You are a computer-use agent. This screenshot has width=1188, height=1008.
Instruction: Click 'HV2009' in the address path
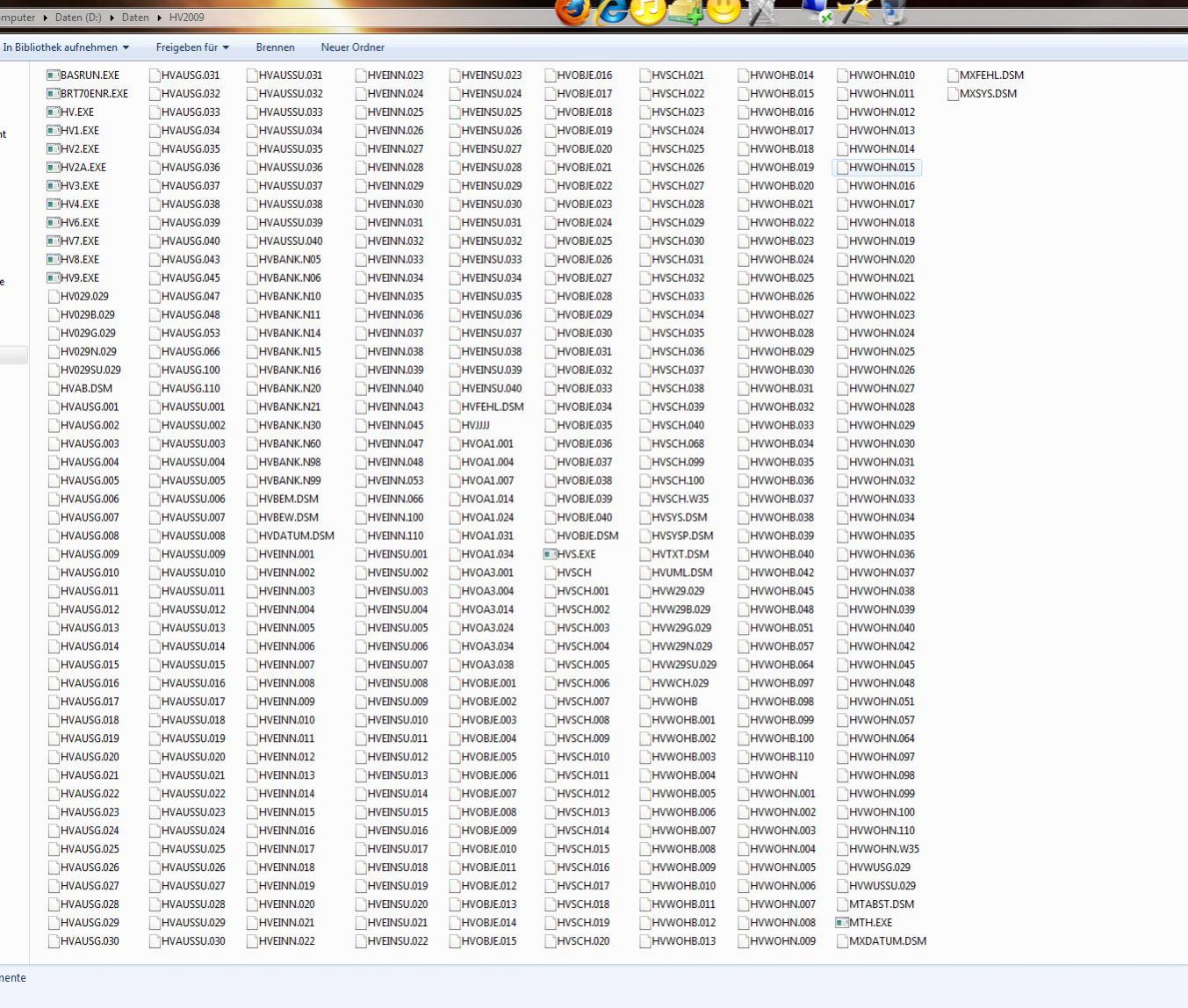pyautogui.click(x=189, y=18)
